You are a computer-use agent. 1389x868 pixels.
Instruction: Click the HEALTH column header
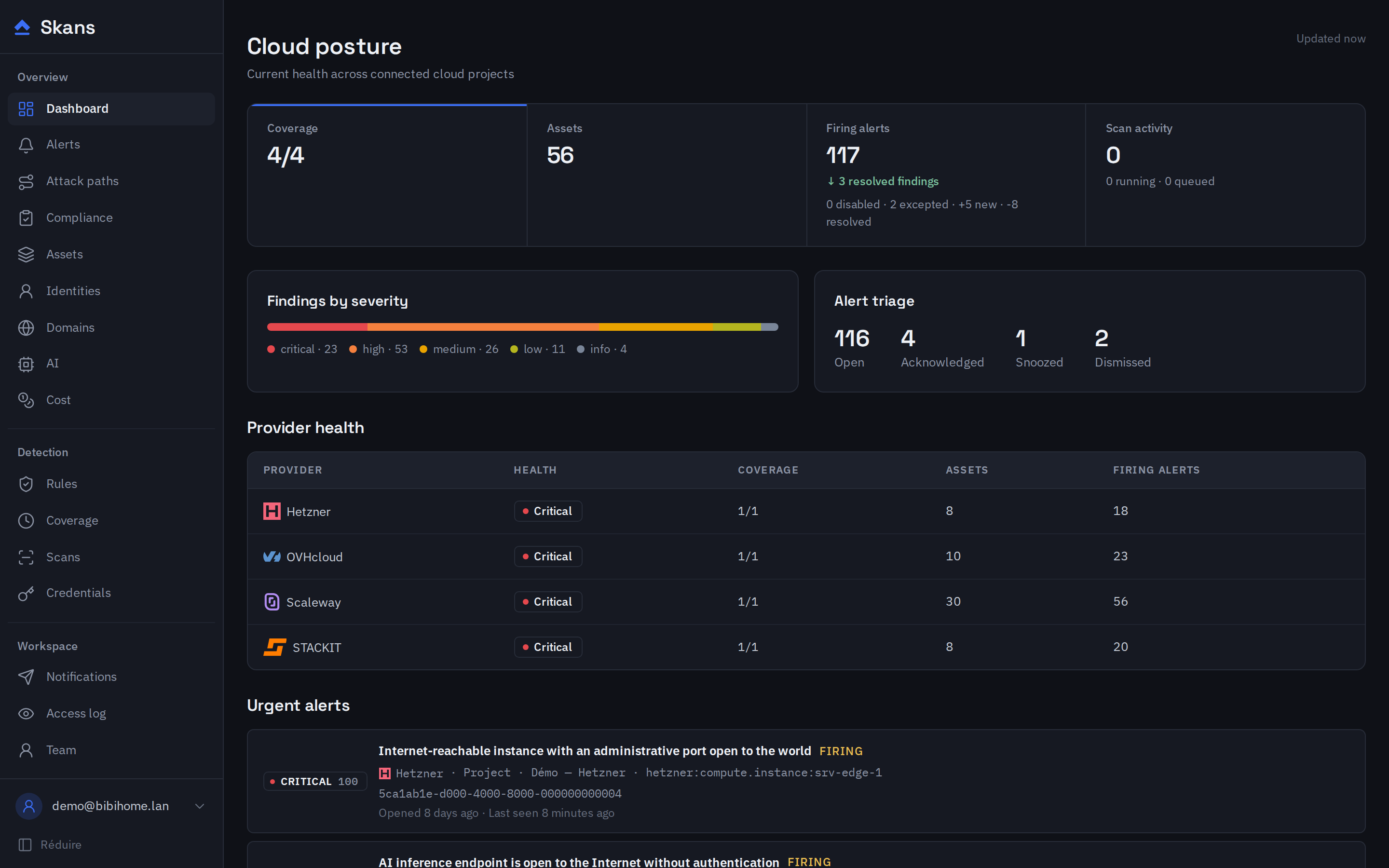535,470
